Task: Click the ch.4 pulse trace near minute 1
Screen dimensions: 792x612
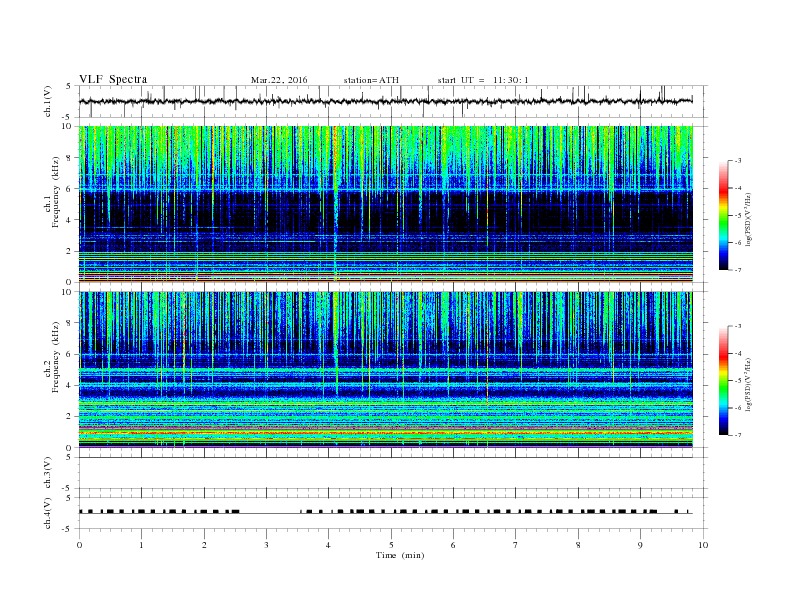Action: [141, 512]
